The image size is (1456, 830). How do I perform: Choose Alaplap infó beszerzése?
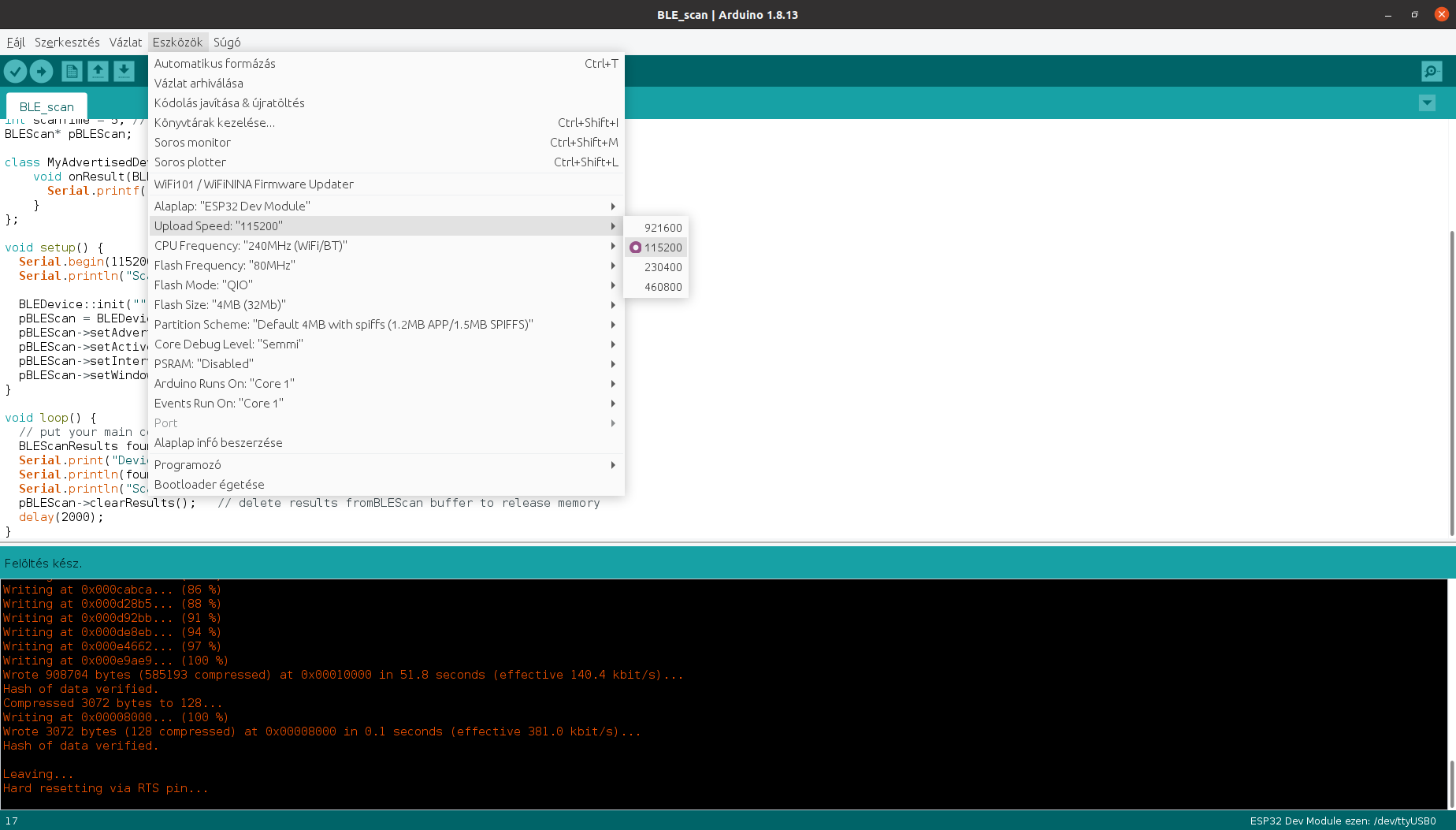pyautogui.click(x=386, y=443)
